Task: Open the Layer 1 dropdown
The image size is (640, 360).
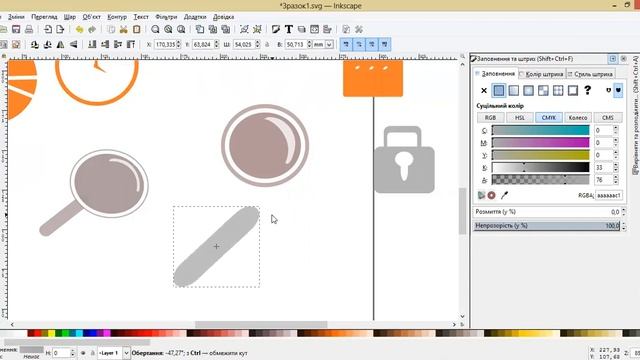Action: tap(126, 353)
